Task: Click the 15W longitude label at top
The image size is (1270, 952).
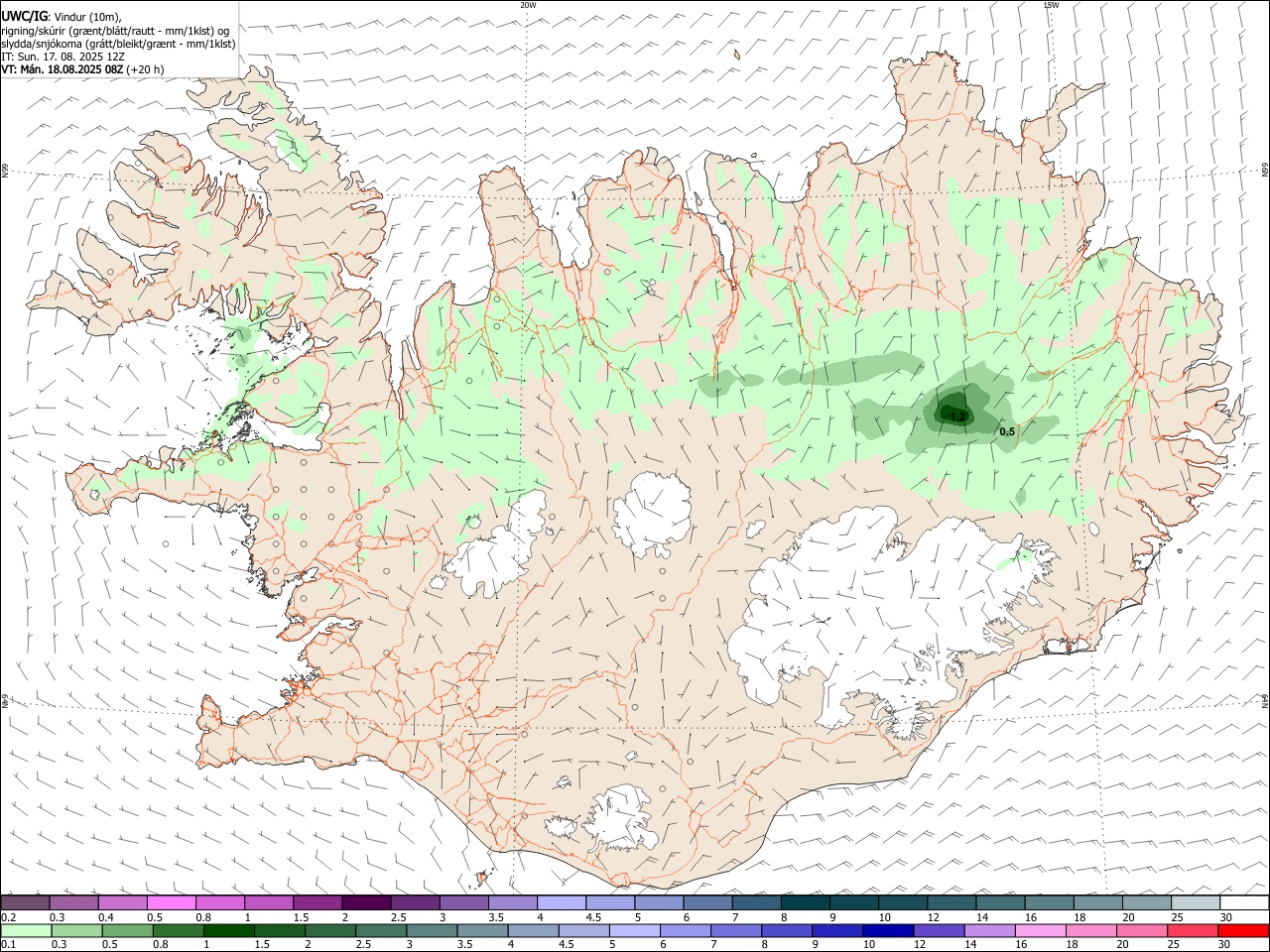Action: coord(1051,5)
